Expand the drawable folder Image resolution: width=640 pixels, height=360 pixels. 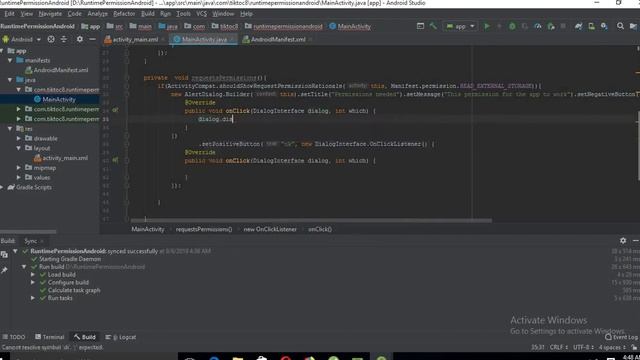[x=18, y=138]
